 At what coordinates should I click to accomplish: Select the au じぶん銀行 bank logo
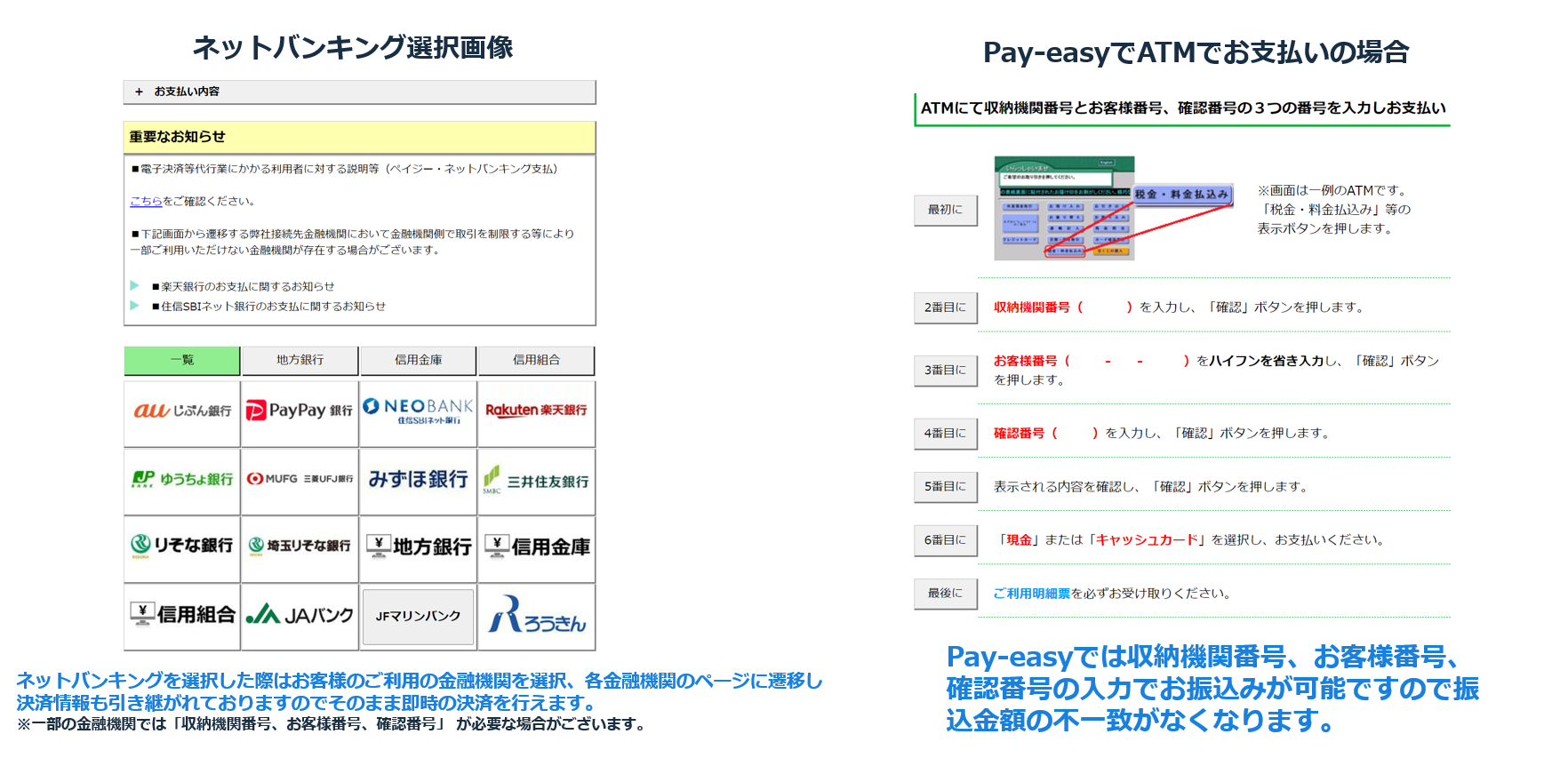pos(182,411)
